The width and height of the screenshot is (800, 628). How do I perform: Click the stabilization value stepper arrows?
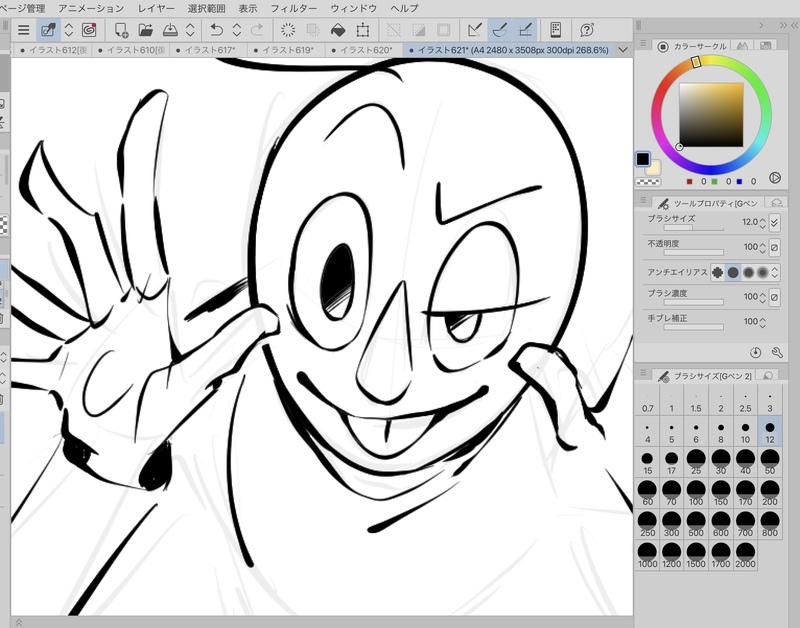[763, 321]
